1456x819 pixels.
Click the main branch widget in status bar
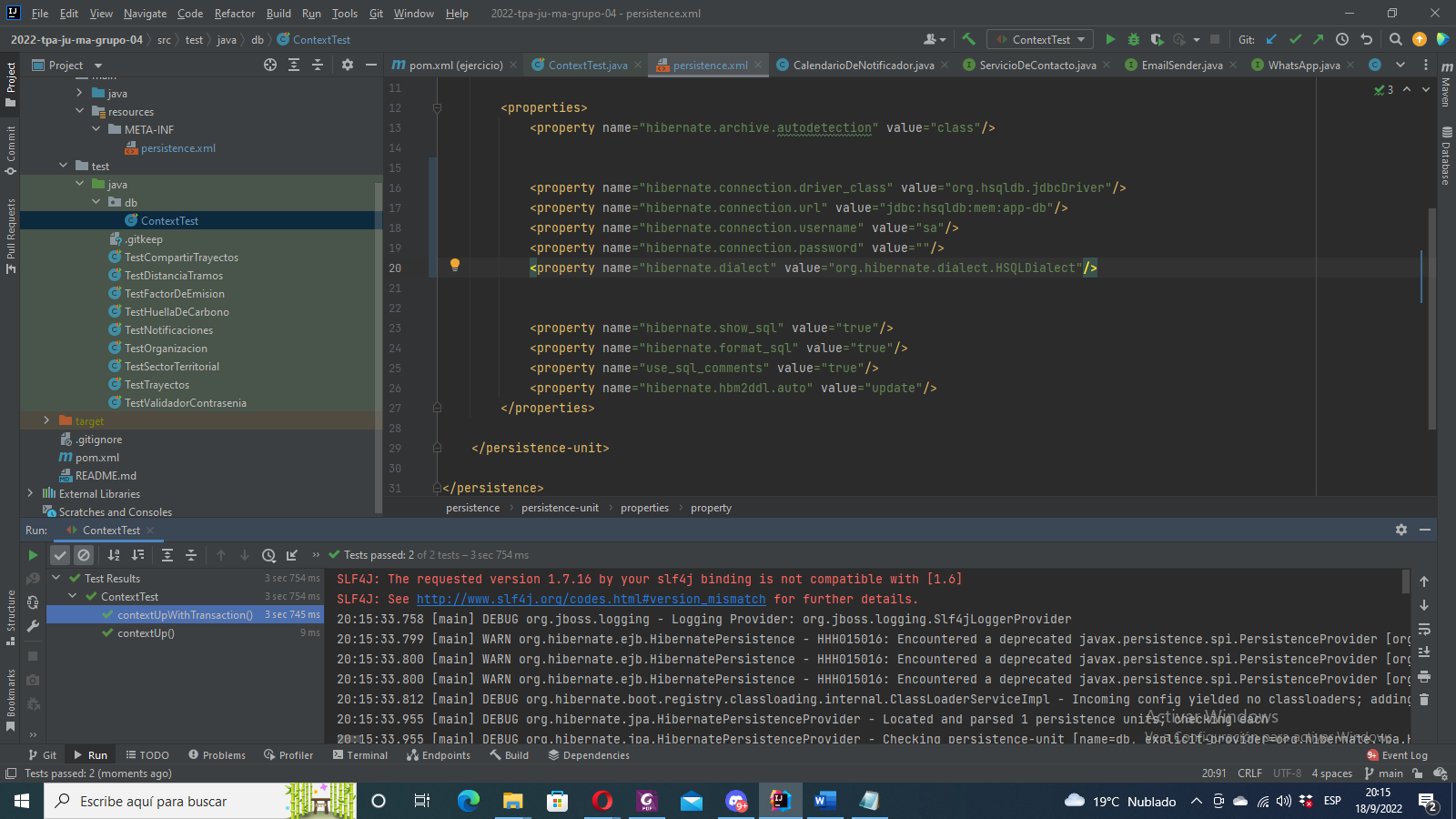(x=1384, y=773)
